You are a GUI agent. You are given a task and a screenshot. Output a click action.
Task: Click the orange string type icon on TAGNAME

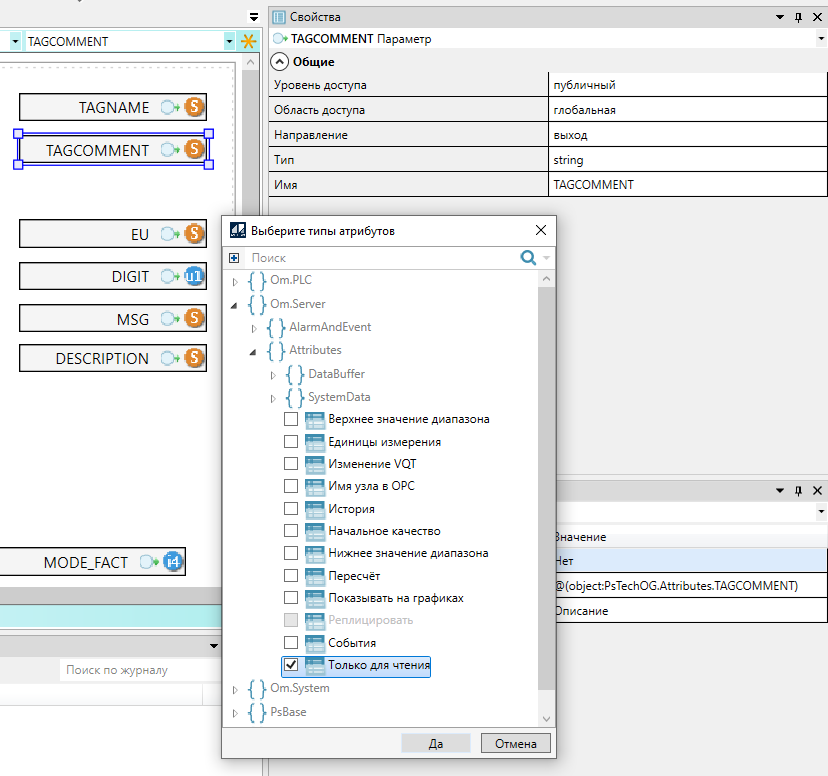194,108
